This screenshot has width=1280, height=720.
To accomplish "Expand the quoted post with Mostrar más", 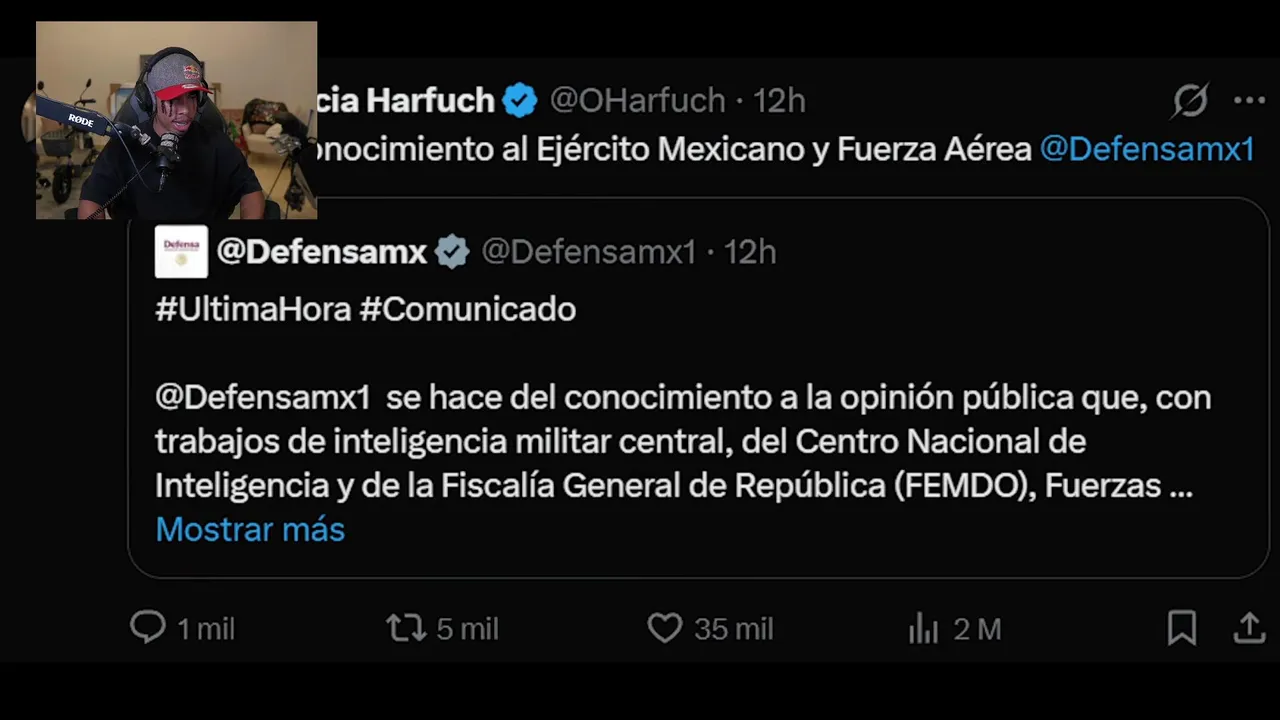I will [250, 529].
